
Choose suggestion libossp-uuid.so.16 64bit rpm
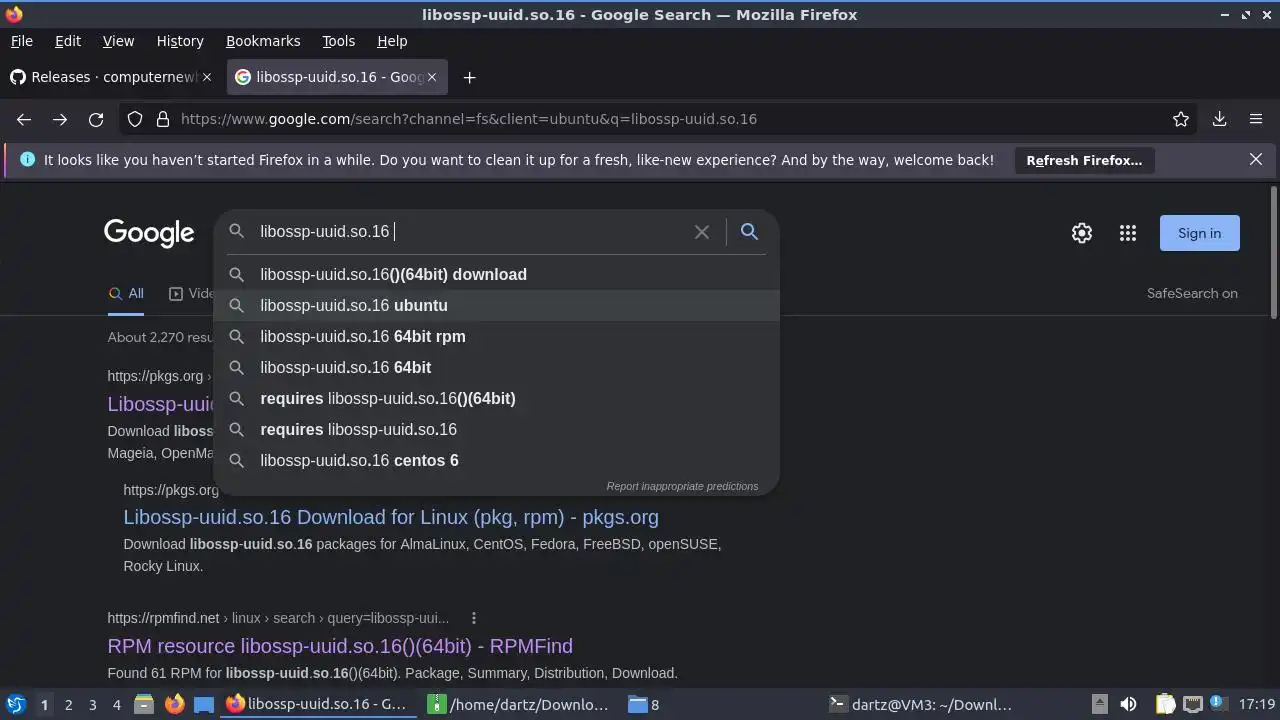click(496, 336)
